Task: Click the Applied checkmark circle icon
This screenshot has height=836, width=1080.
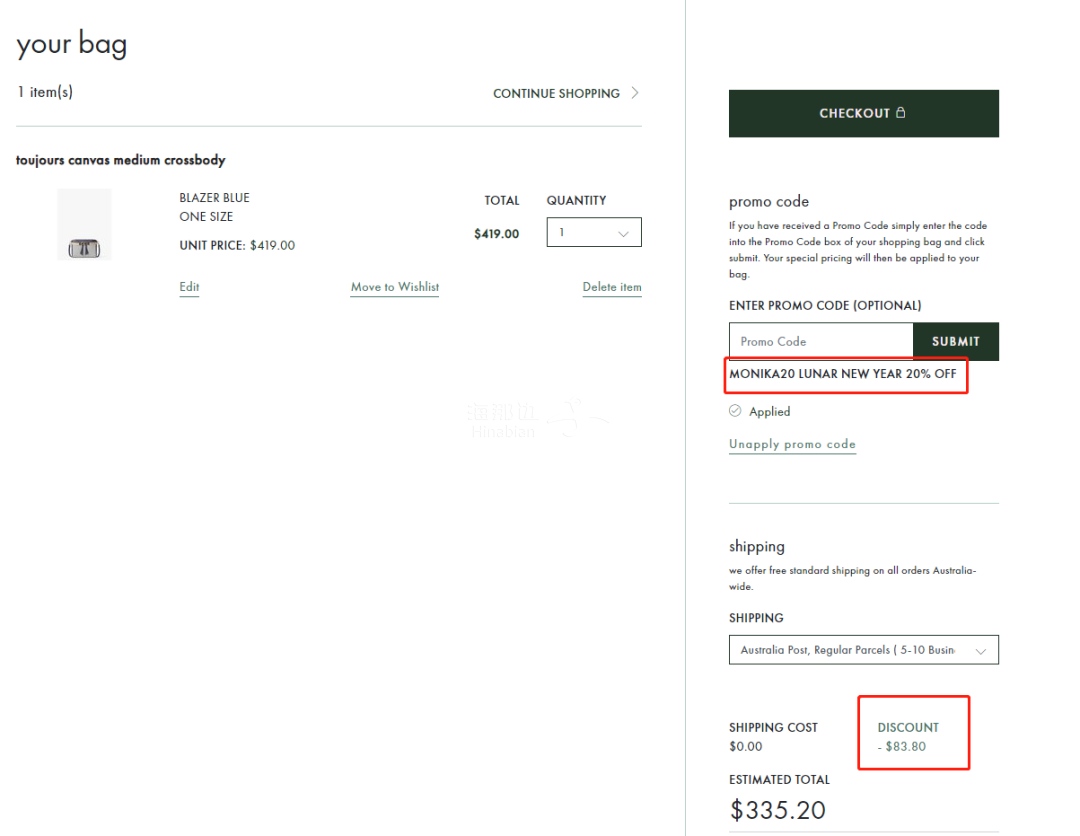Action: pyautogui.click(x=735, y=411)
